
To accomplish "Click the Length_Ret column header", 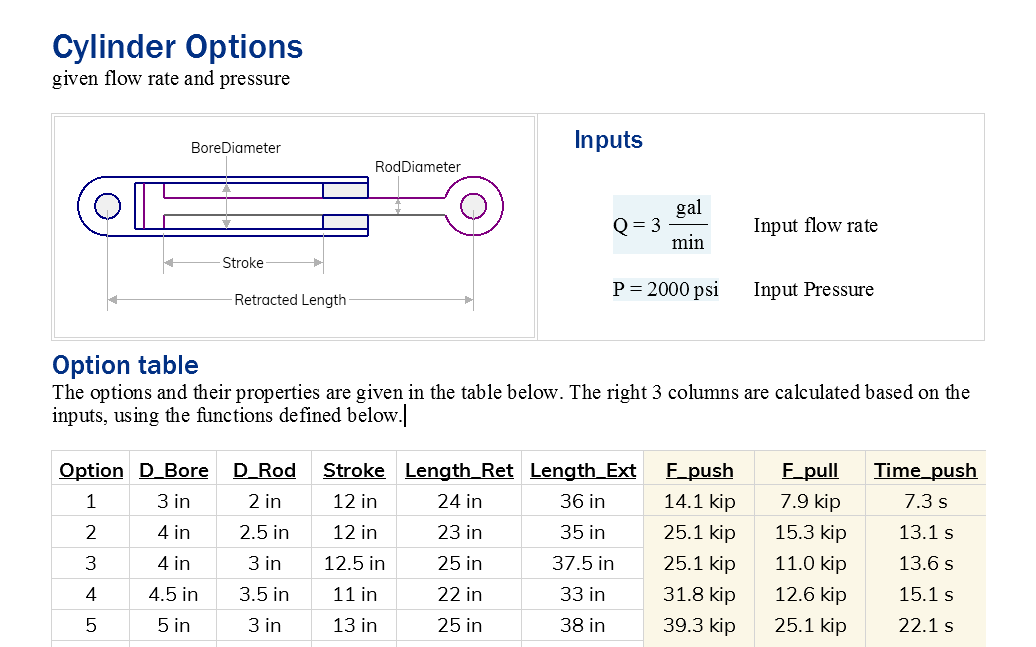I will pos(459,470).
